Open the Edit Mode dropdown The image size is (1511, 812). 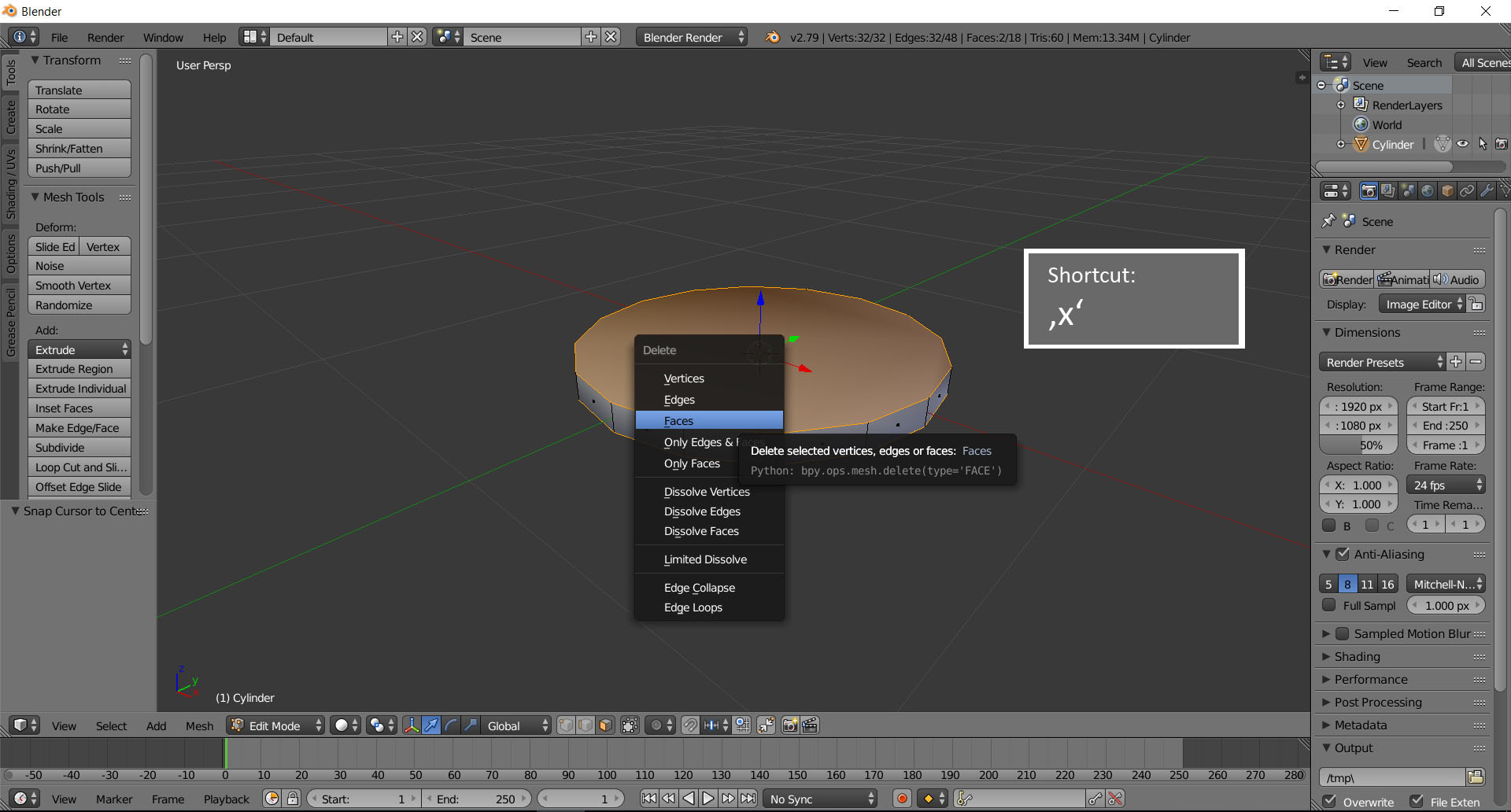(x=275, y=725)
